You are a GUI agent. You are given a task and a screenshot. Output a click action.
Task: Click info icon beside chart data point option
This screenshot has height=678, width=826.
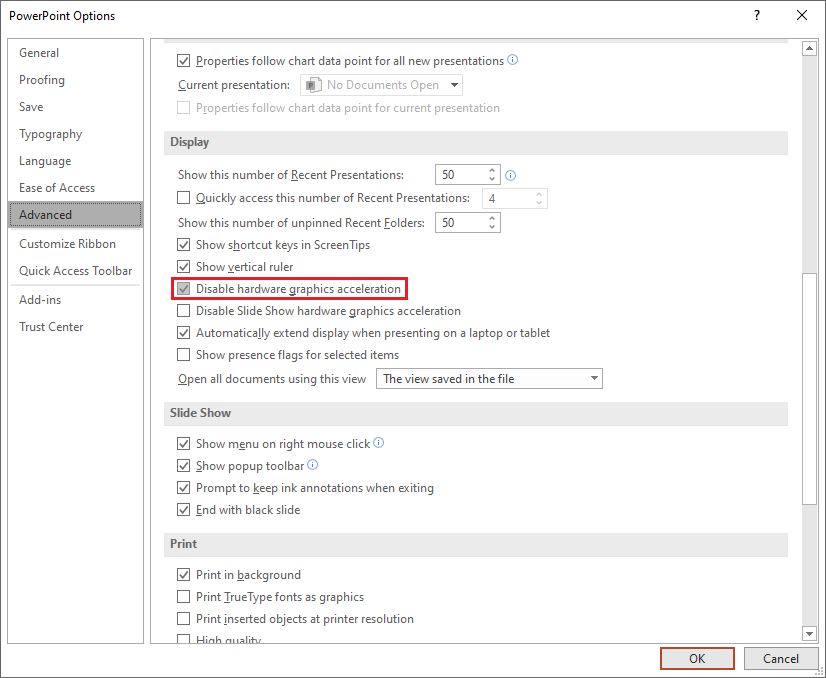coord(513,60)
